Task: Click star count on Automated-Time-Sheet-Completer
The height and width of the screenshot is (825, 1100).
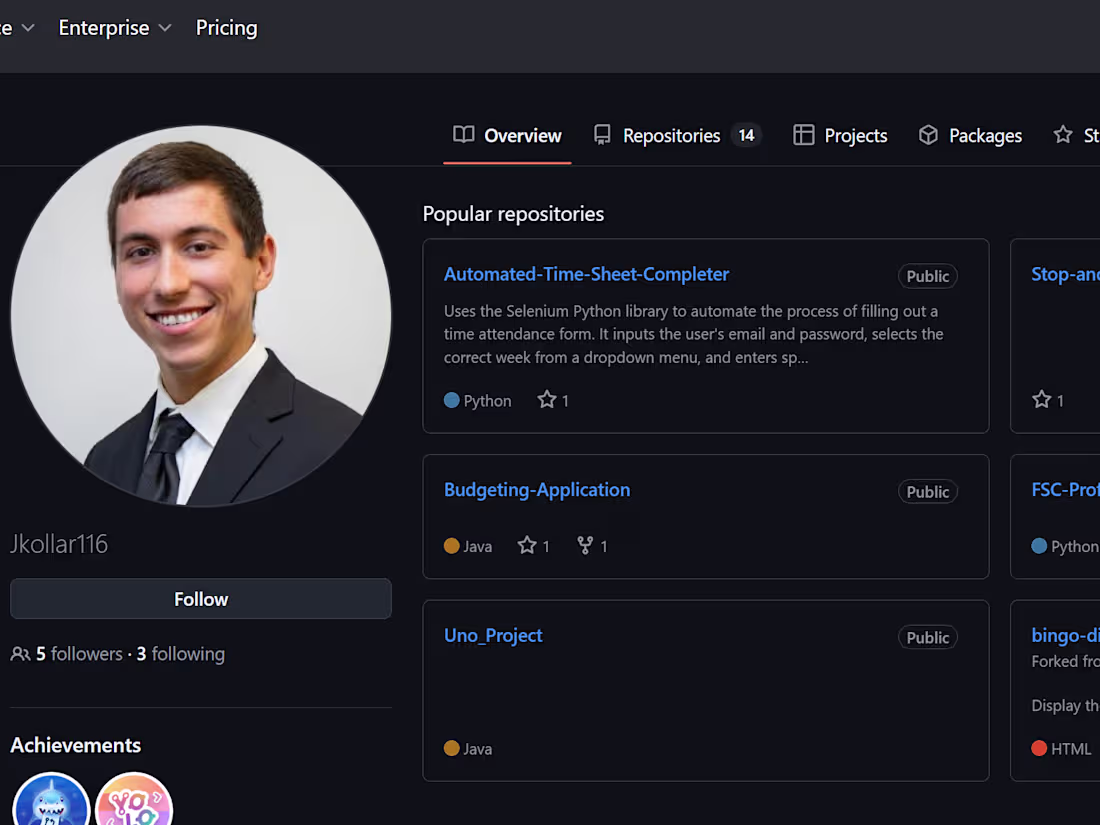Action: pyautogui.click(x=553, y=401)
